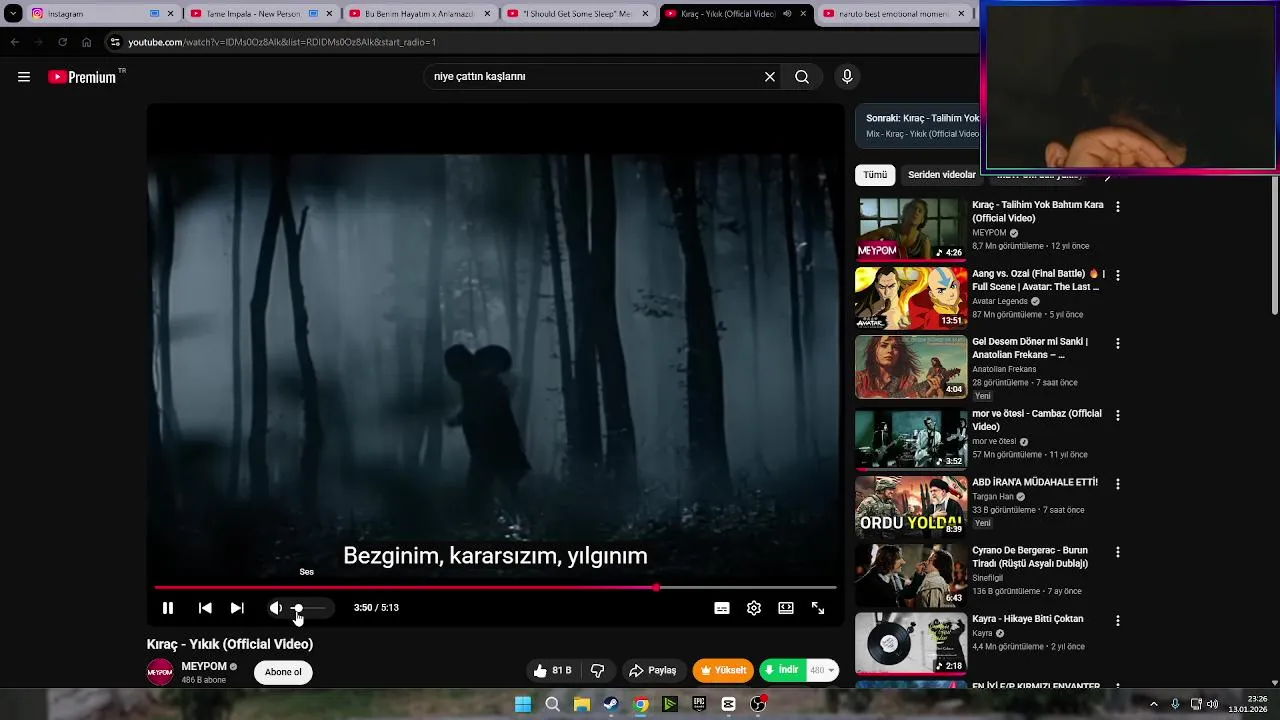Launch Steam from the taskbar
The height and width of the screenshot is (720, 1280).
[x=610, y=704]
